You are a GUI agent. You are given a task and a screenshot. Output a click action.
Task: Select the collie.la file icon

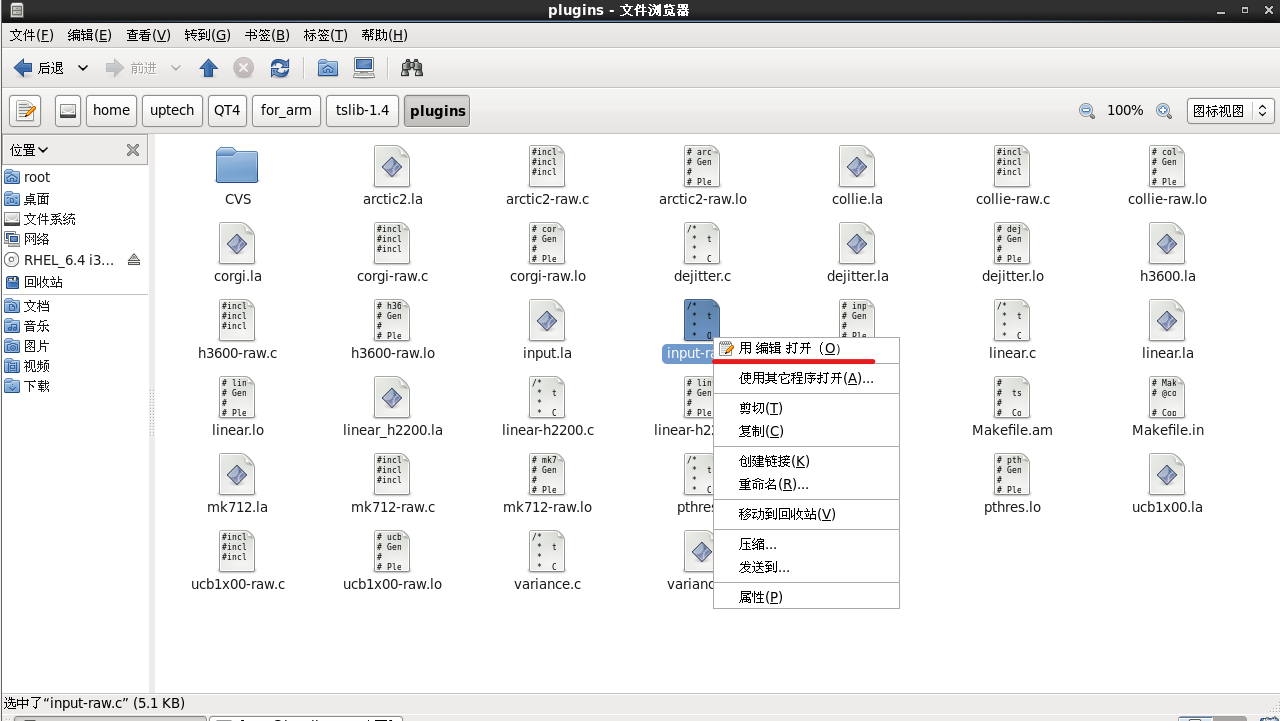point(857,165)
